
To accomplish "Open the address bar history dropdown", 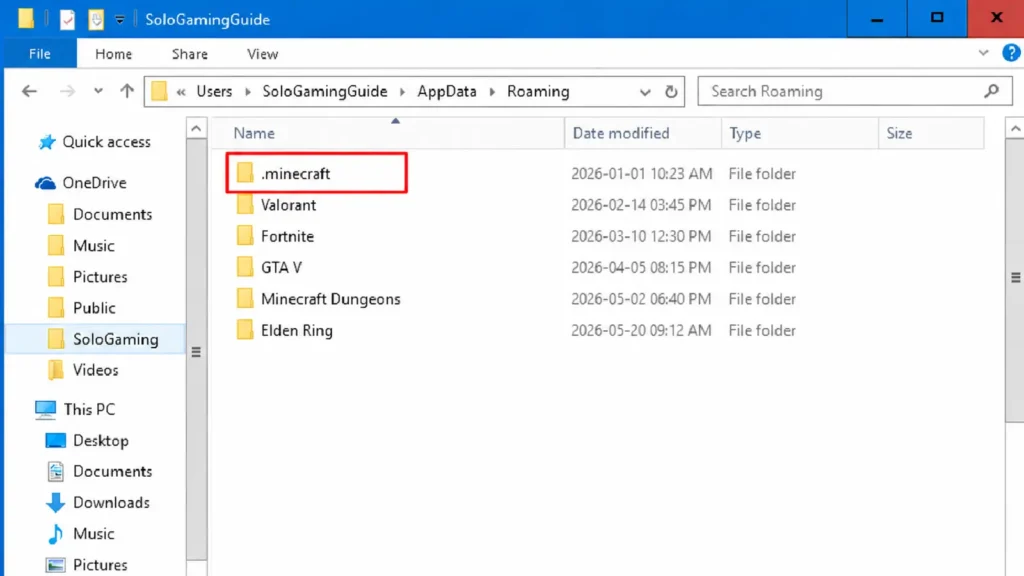I will pyautogui.click(x=645, y=92).
